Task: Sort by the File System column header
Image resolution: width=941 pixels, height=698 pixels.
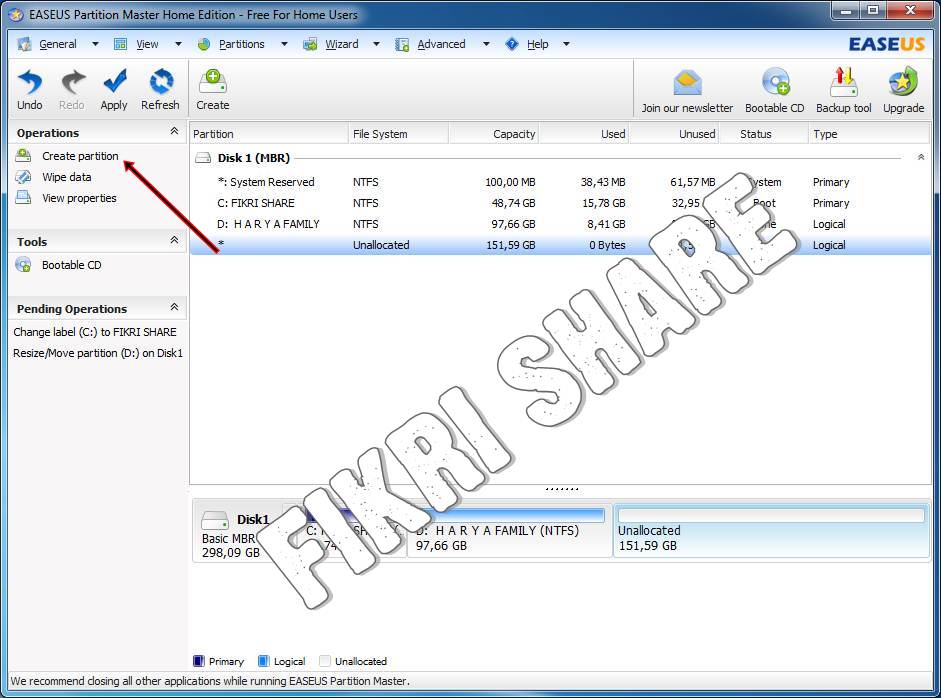Action: point(398,134)
